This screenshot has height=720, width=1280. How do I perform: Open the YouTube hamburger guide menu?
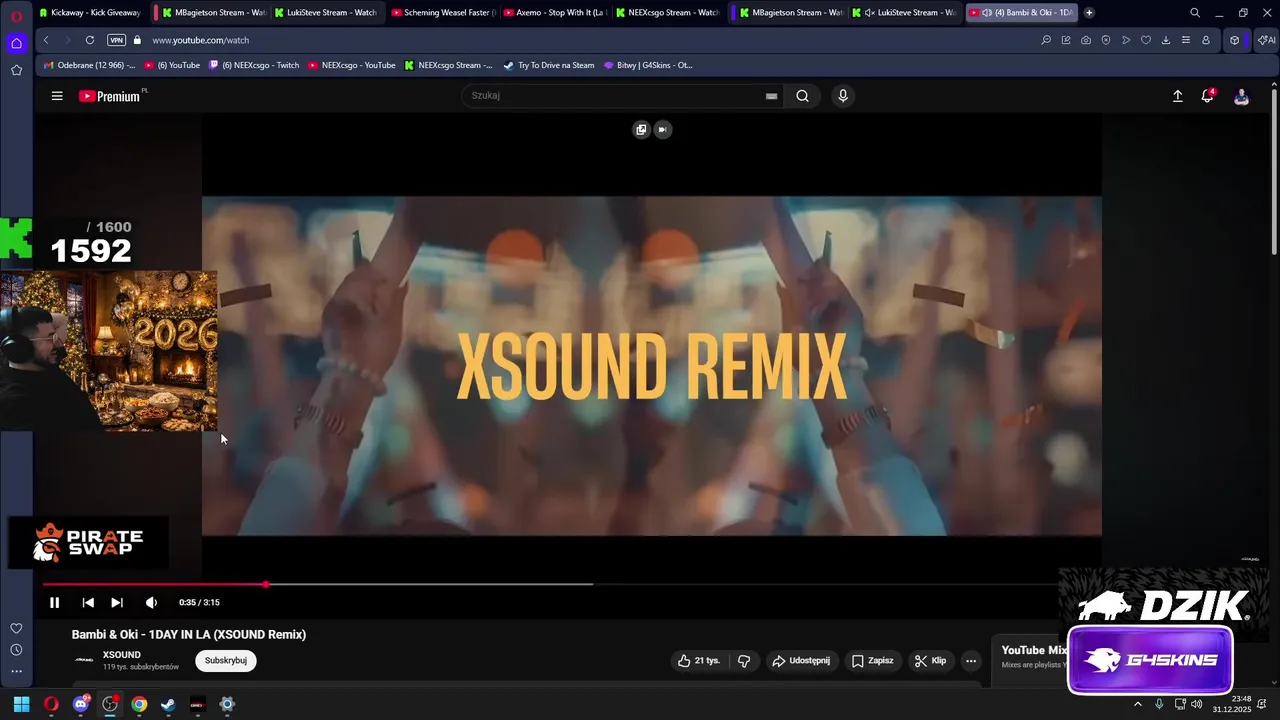pos(57,96)
